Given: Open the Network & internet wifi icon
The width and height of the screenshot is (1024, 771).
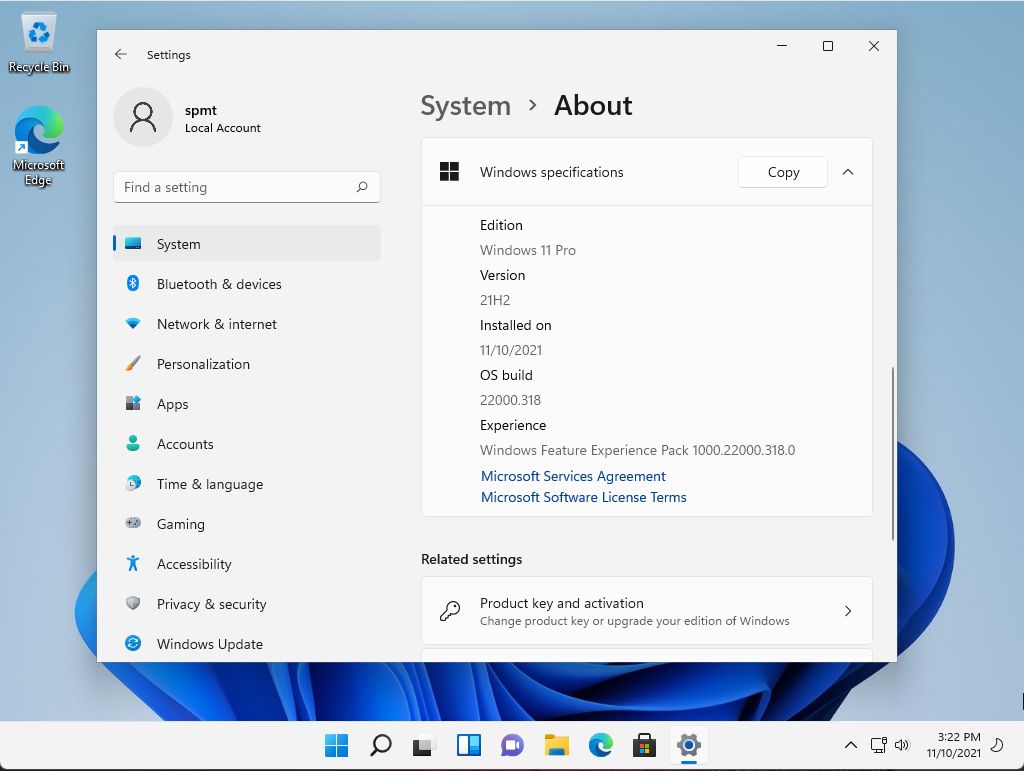Looking at the screenshot, I should pyautogui.click(x=133, y=324).
